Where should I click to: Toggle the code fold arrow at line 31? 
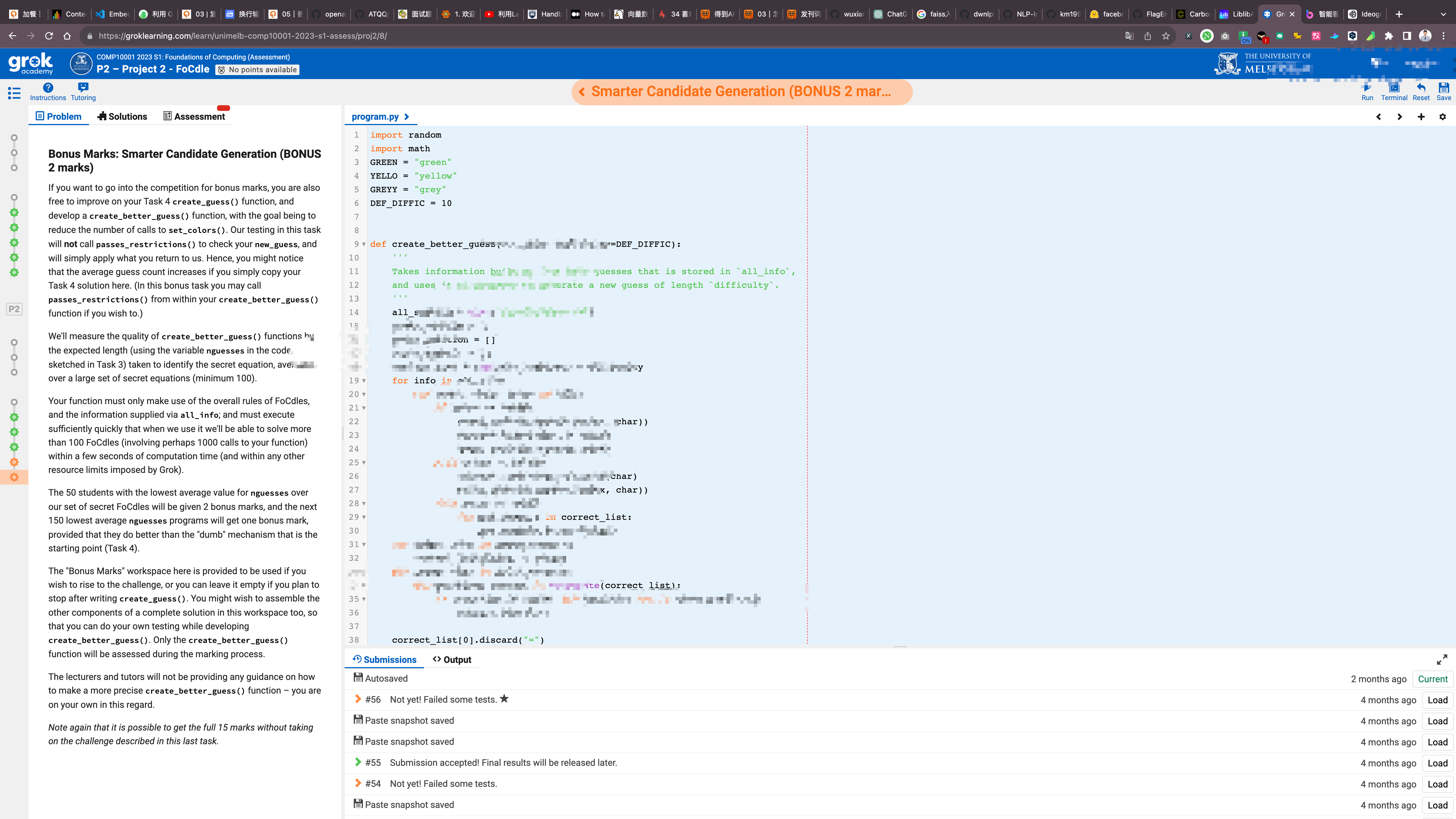(363, 544)
